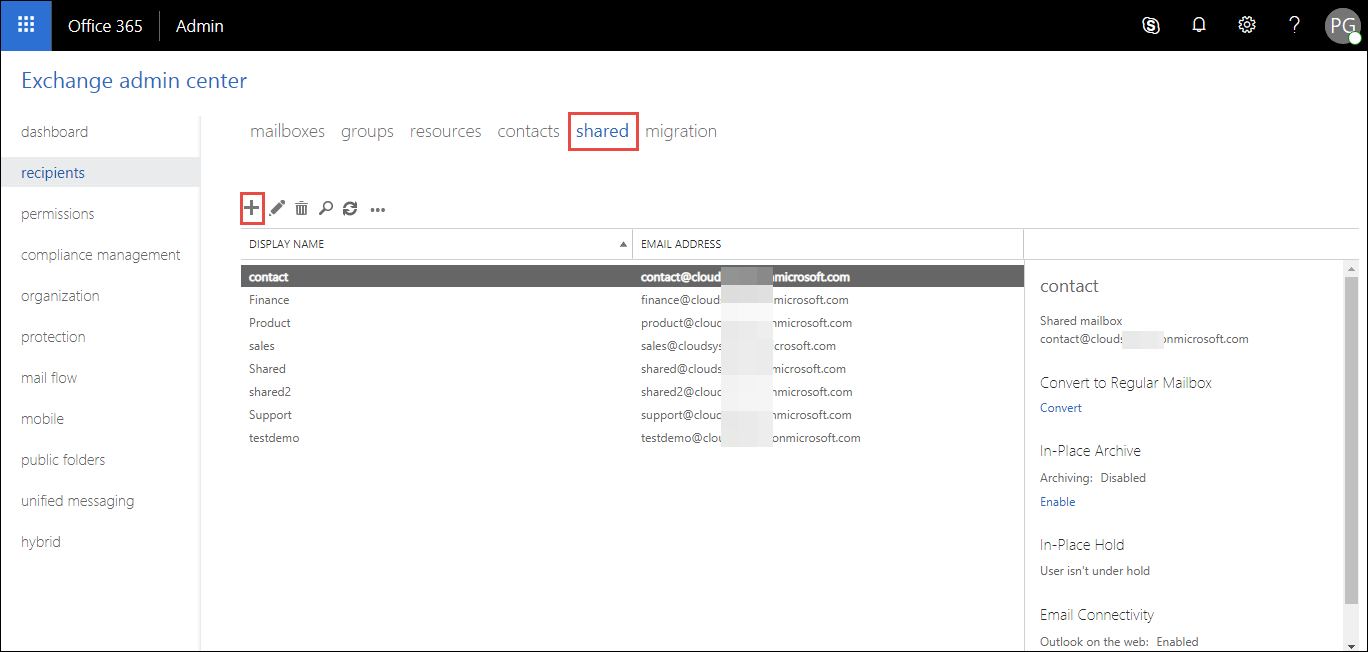Select the Finance mailbox row

pos(632,300)
